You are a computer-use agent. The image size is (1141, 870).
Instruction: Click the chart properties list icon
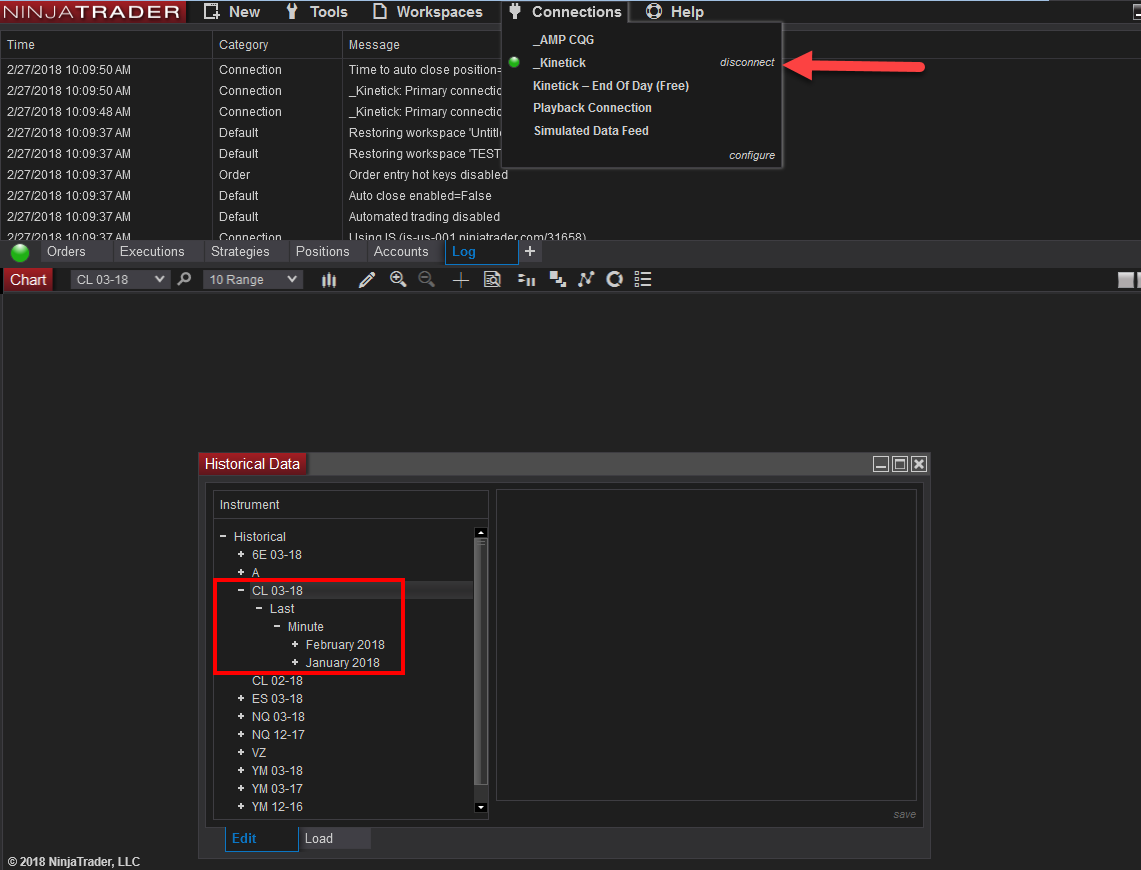coord(643,279)
